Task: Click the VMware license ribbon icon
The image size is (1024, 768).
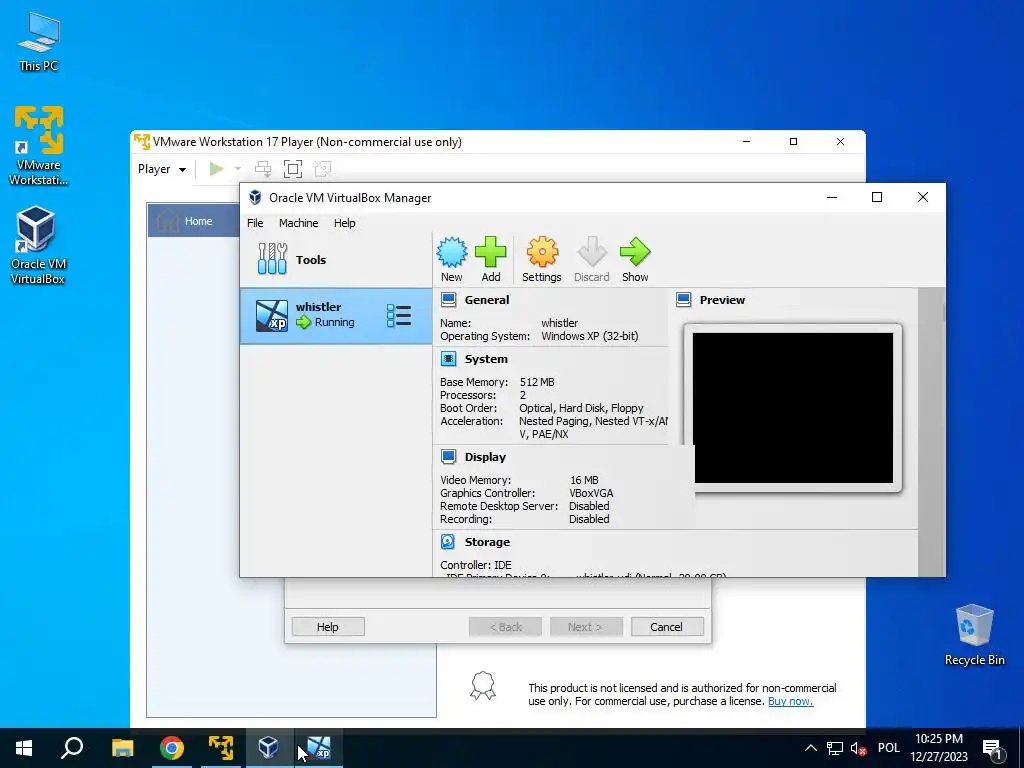Action: (483, 686)
